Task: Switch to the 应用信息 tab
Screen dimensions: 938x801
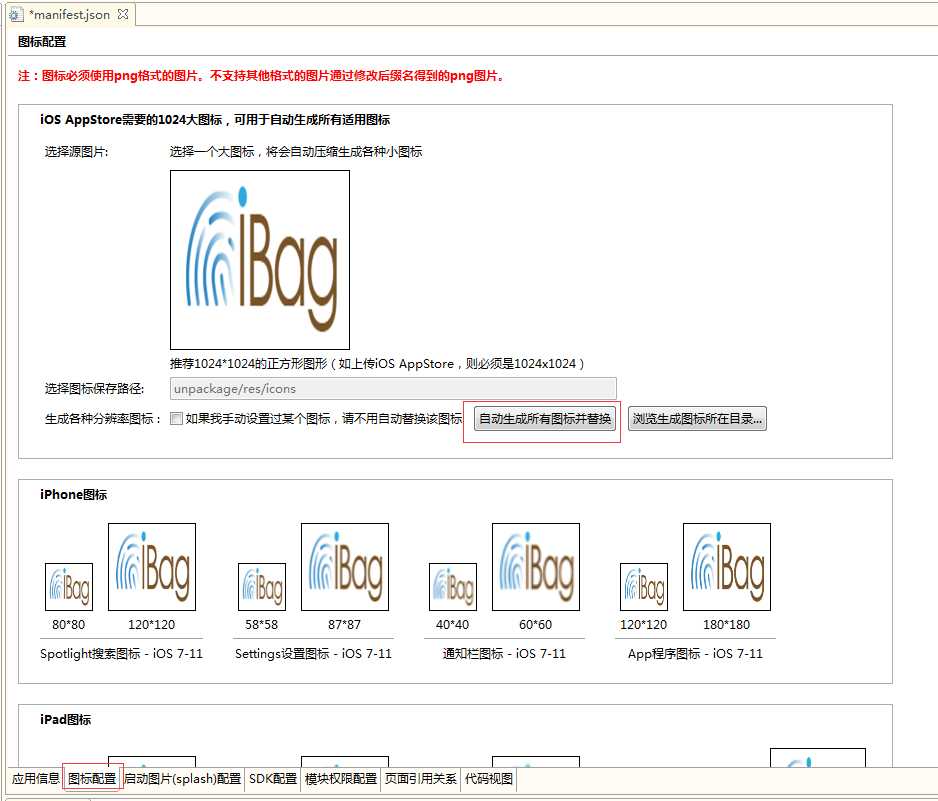Action: click(x=35, y=779)
